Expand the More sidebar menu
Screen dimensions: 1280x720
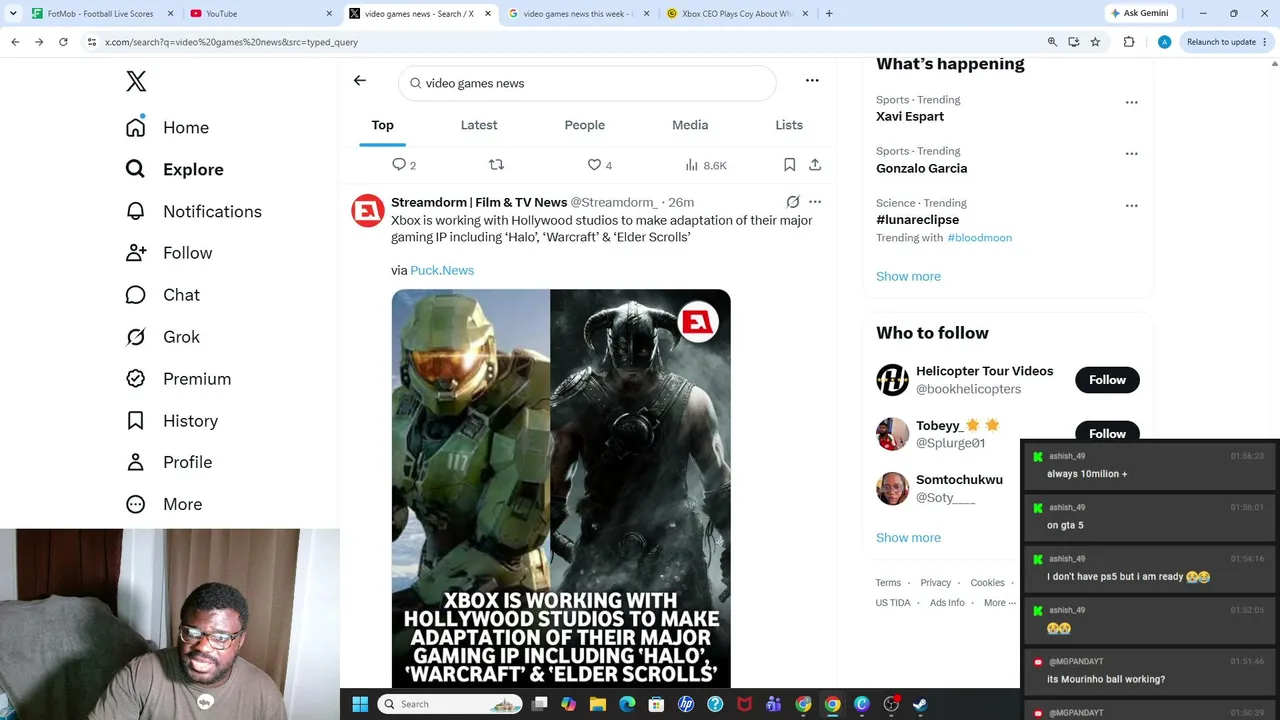pyautogui.click(x=163, y=504)
